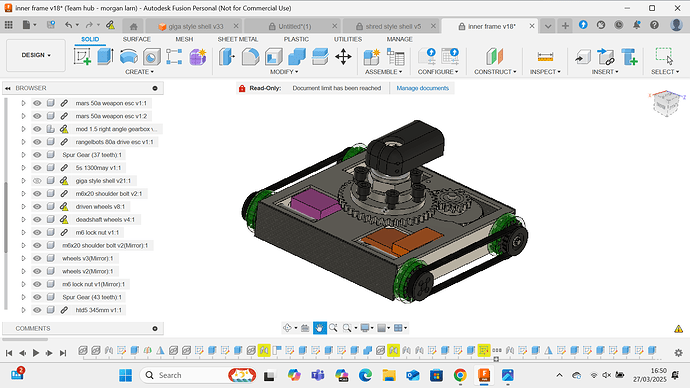Image resolution: width=690 pixels, height=388 pixels.
Task: Open the Measure tool under Inspect
Action: coord(545,57)
